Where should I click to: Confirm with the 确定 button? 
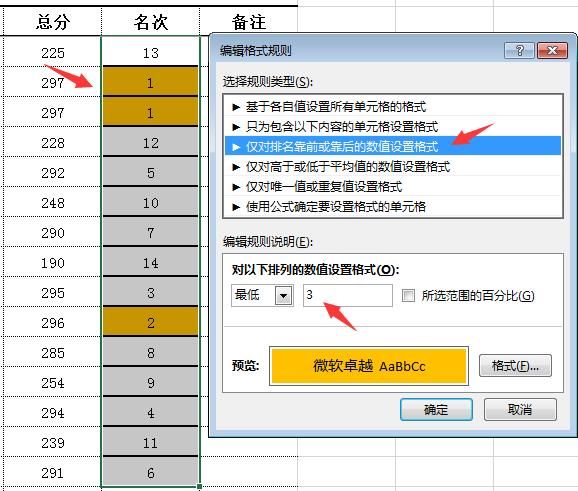pos(436,409)
